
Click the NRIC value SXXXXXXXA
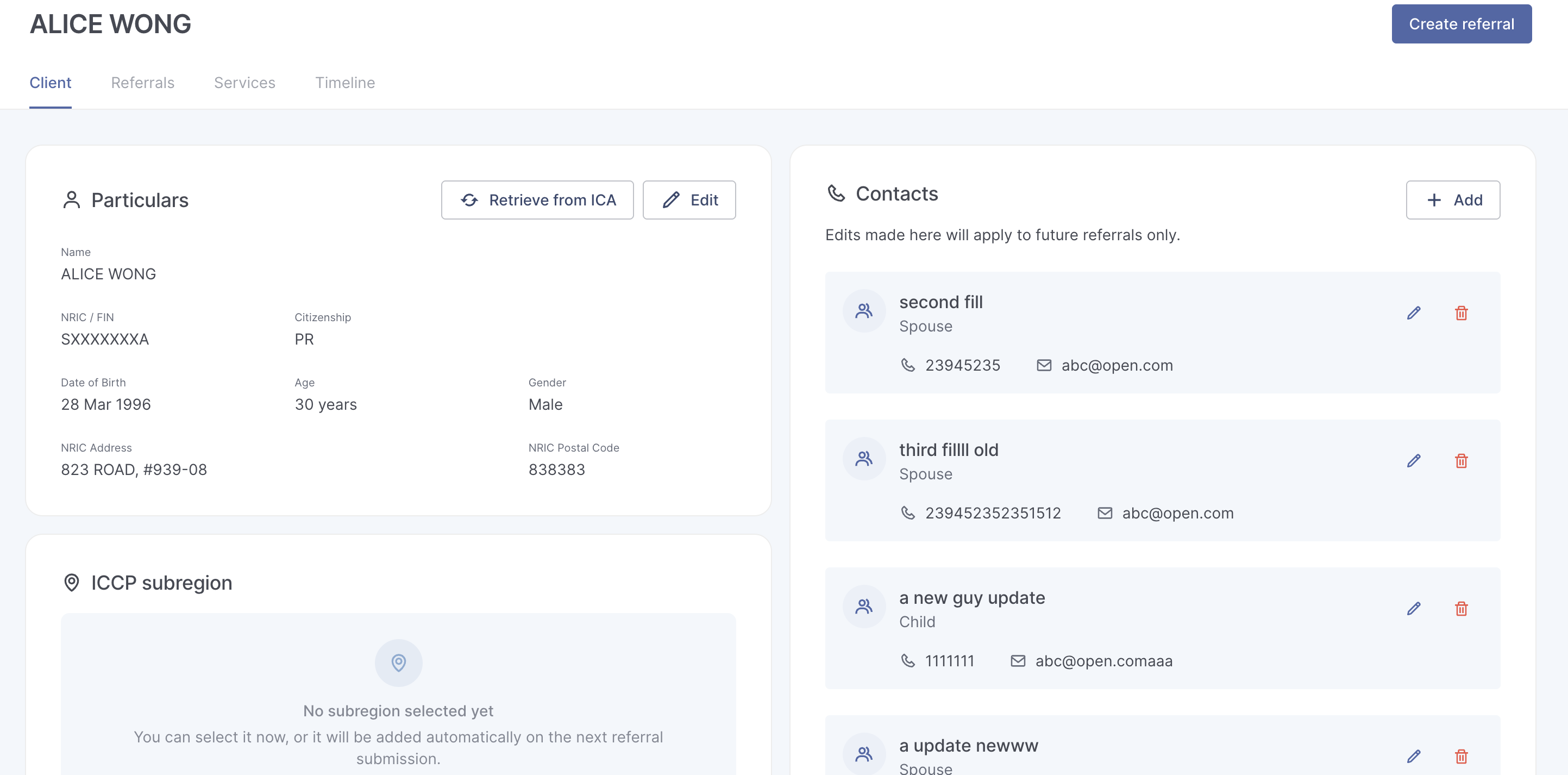point(105,340)
